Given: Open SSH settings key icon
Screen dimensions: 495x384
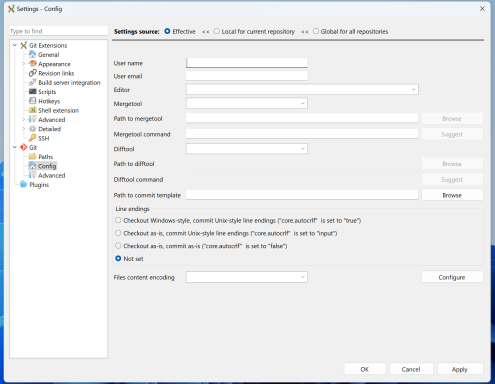Looking at the screenshot, I should (32, 138).
